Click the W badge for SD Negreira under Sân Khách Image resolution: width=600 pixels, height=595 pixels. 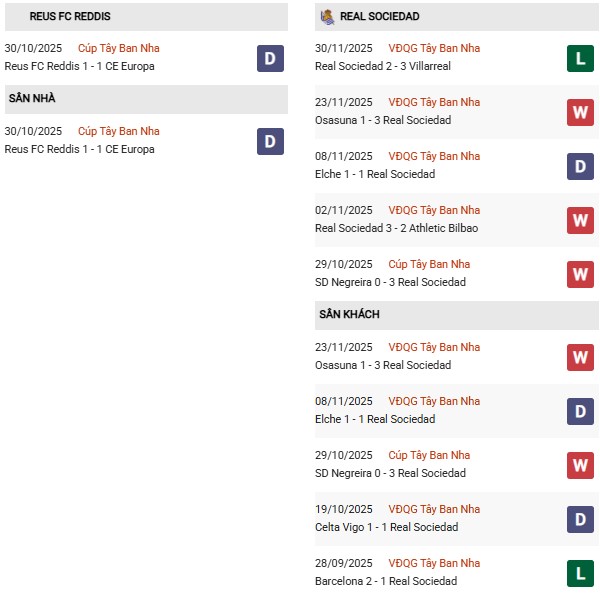[x=580, y=465]
